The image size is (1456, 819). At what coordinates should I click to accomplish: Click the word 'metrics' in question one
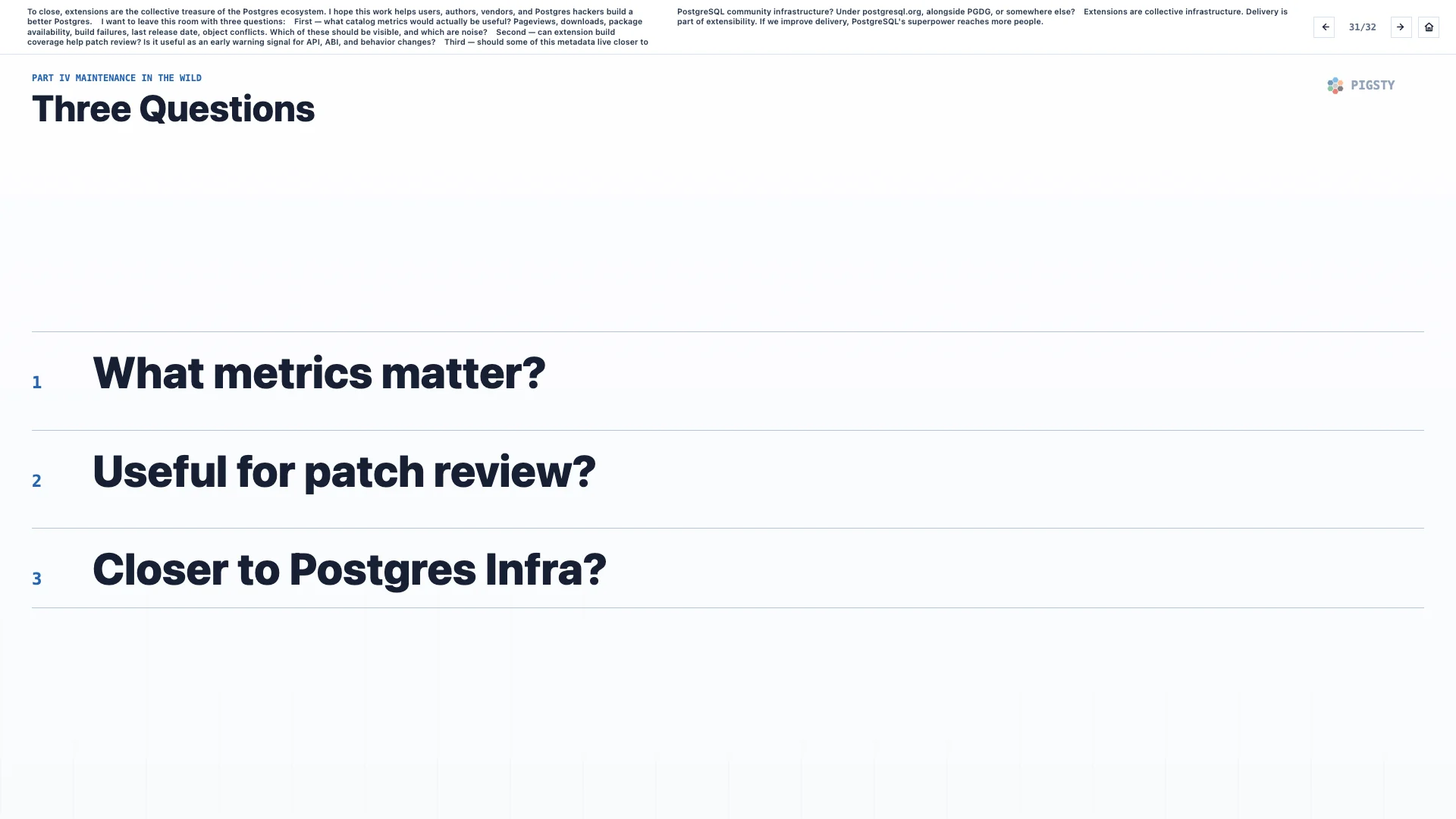click(293, 374)
